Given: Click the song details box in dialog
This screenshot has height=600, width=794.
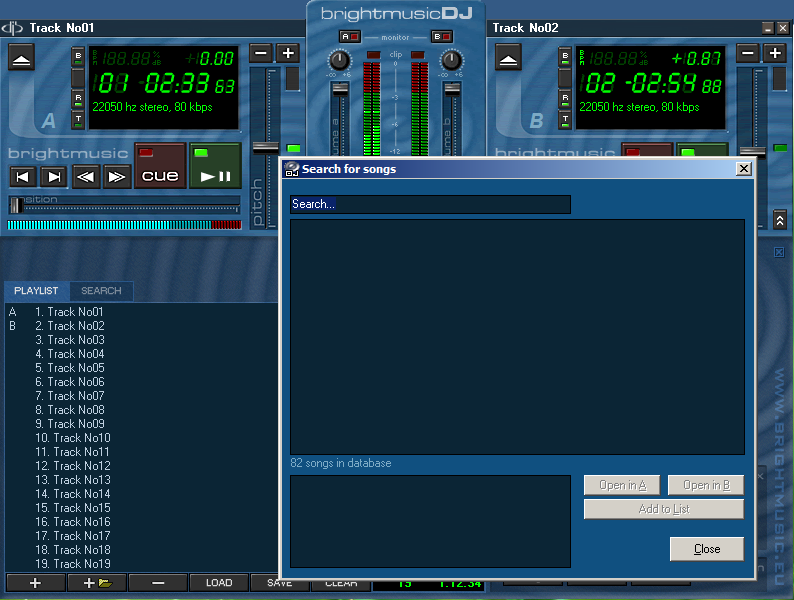Looking at the screenshot, I should [430, 521].
